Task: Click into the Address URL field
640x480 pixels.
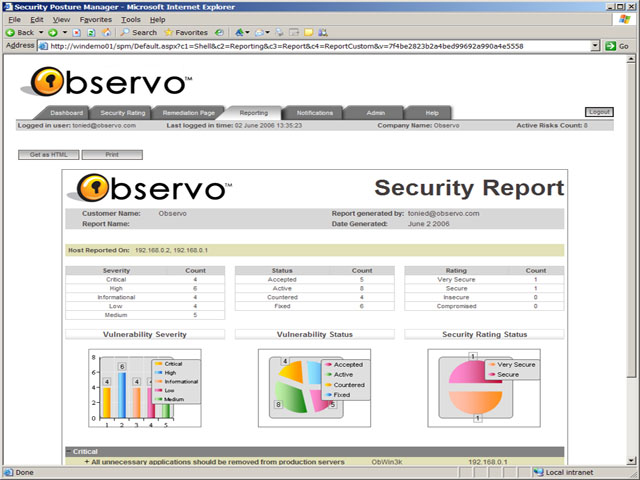Action: click(x=318, y=46)
